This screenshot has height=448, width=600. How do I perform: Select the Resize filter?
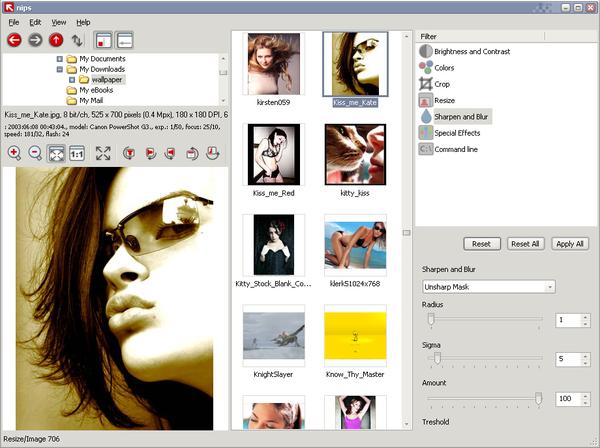pyautogui.click(x=437, y=101)
